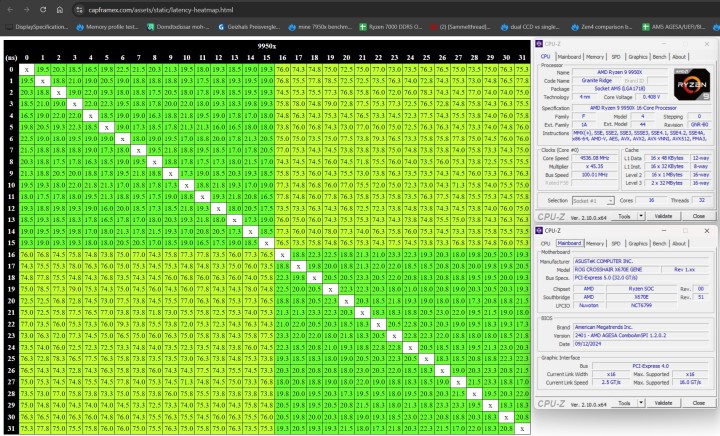Viewport: 720px width, 436px height.
Task: Go to the browser home page
Action: [x=61, y=8]
